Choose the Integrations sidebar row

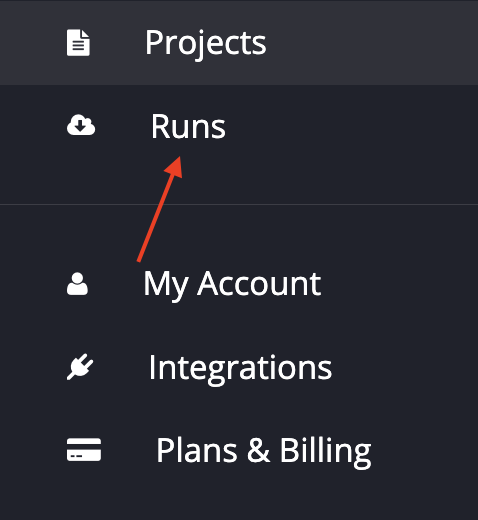[239, 367]
